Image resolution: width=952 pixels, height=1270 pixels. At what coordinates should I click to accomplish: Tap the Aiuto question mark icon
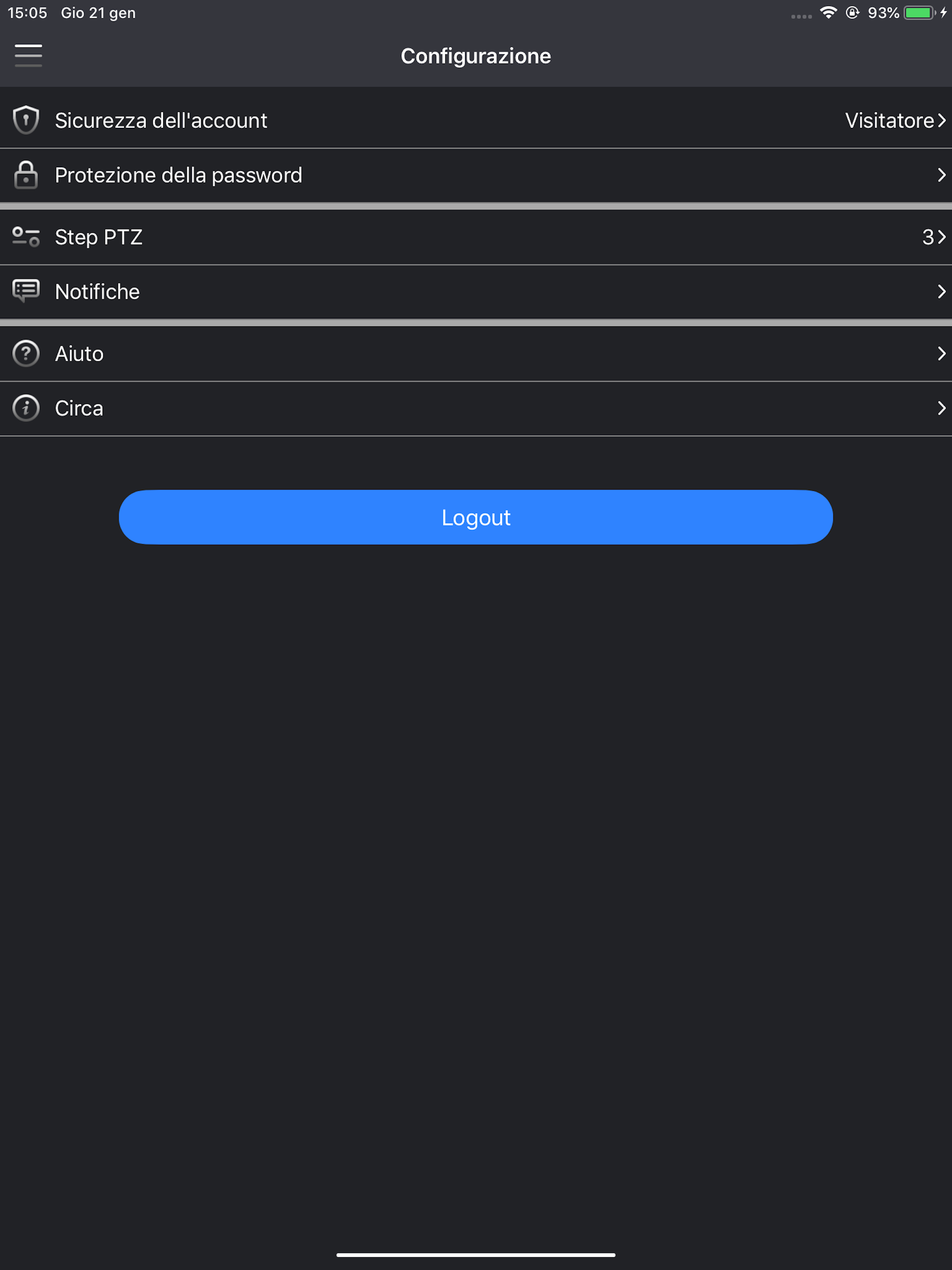click(x=26, y=353)
